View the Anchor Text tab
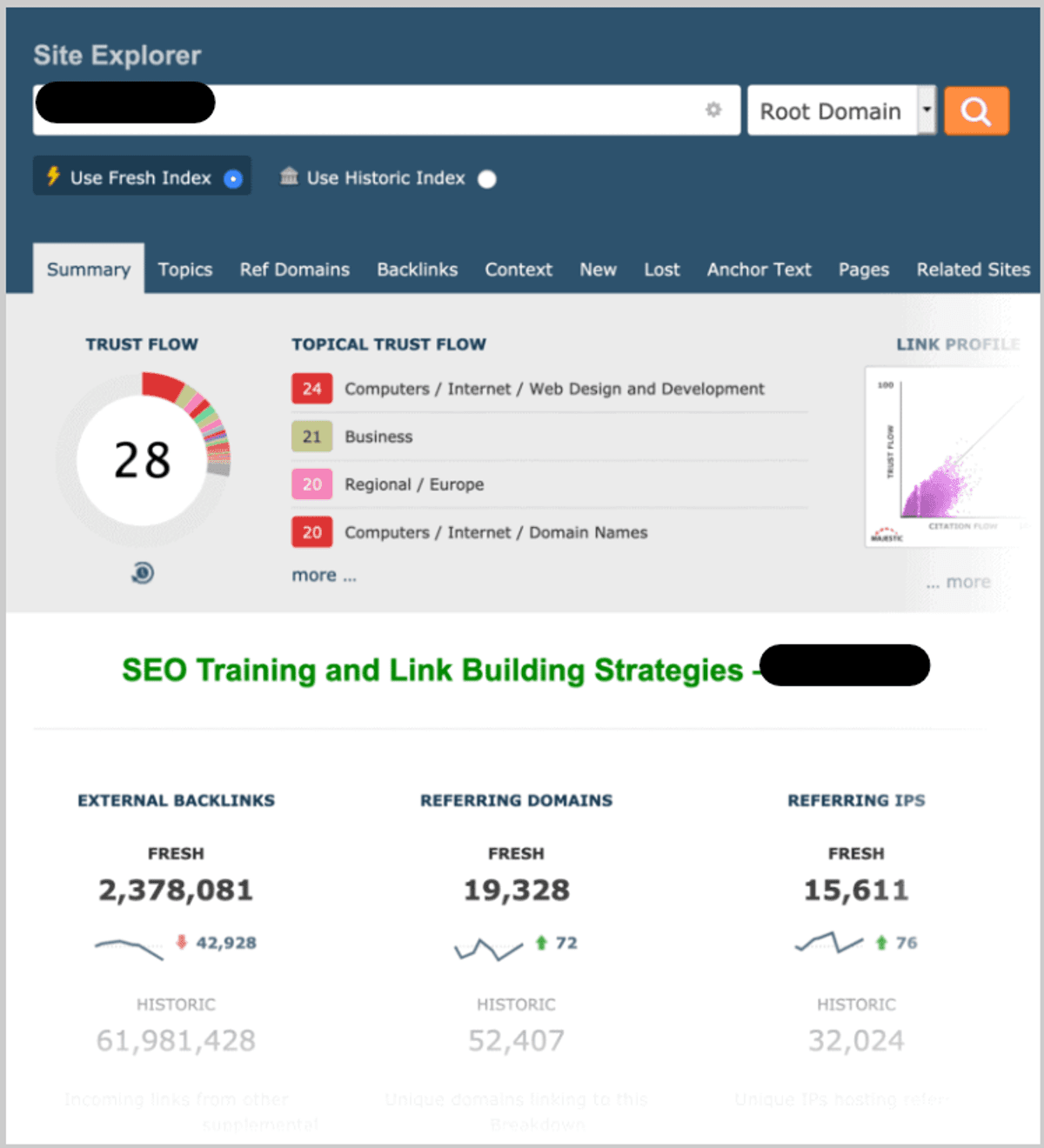 760,269
